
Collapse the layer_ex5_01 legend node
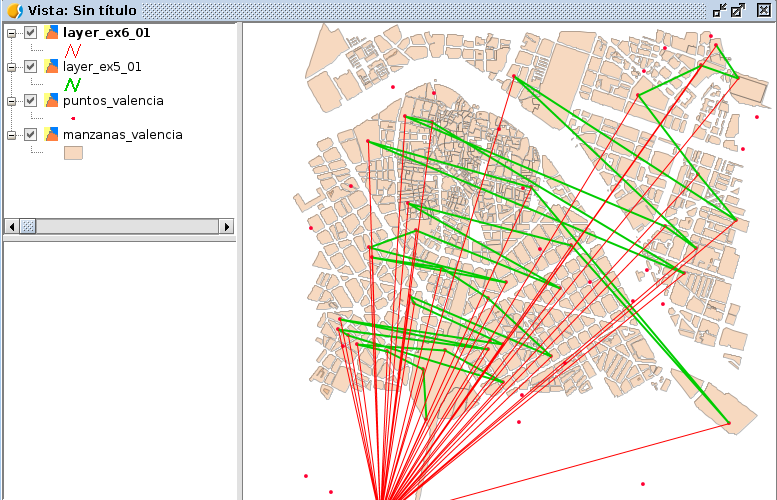click(x=11, y=67)
